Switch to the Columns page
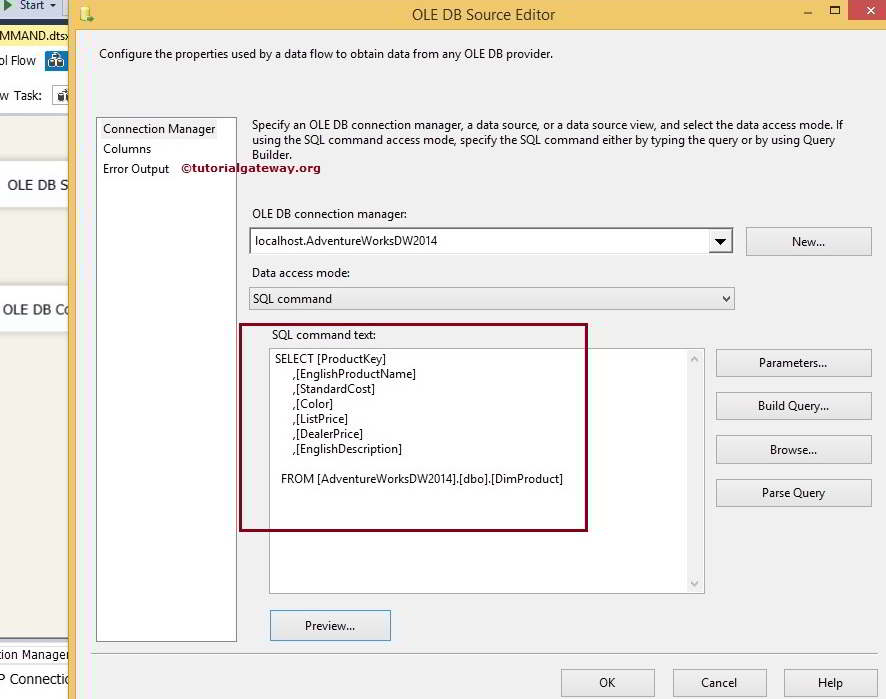The width and height of the screenshot is (886, 699). (127, 149)
